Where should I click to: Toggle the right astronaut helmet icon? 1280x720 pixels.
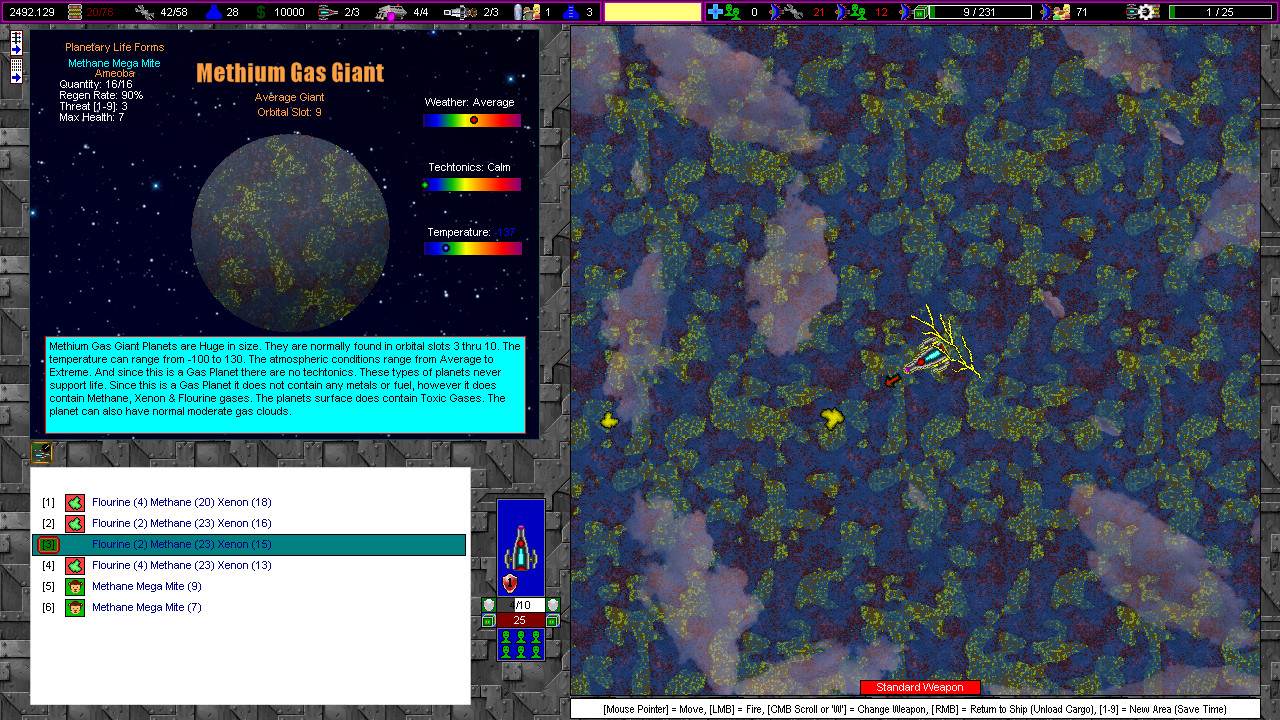pos(552,604)
